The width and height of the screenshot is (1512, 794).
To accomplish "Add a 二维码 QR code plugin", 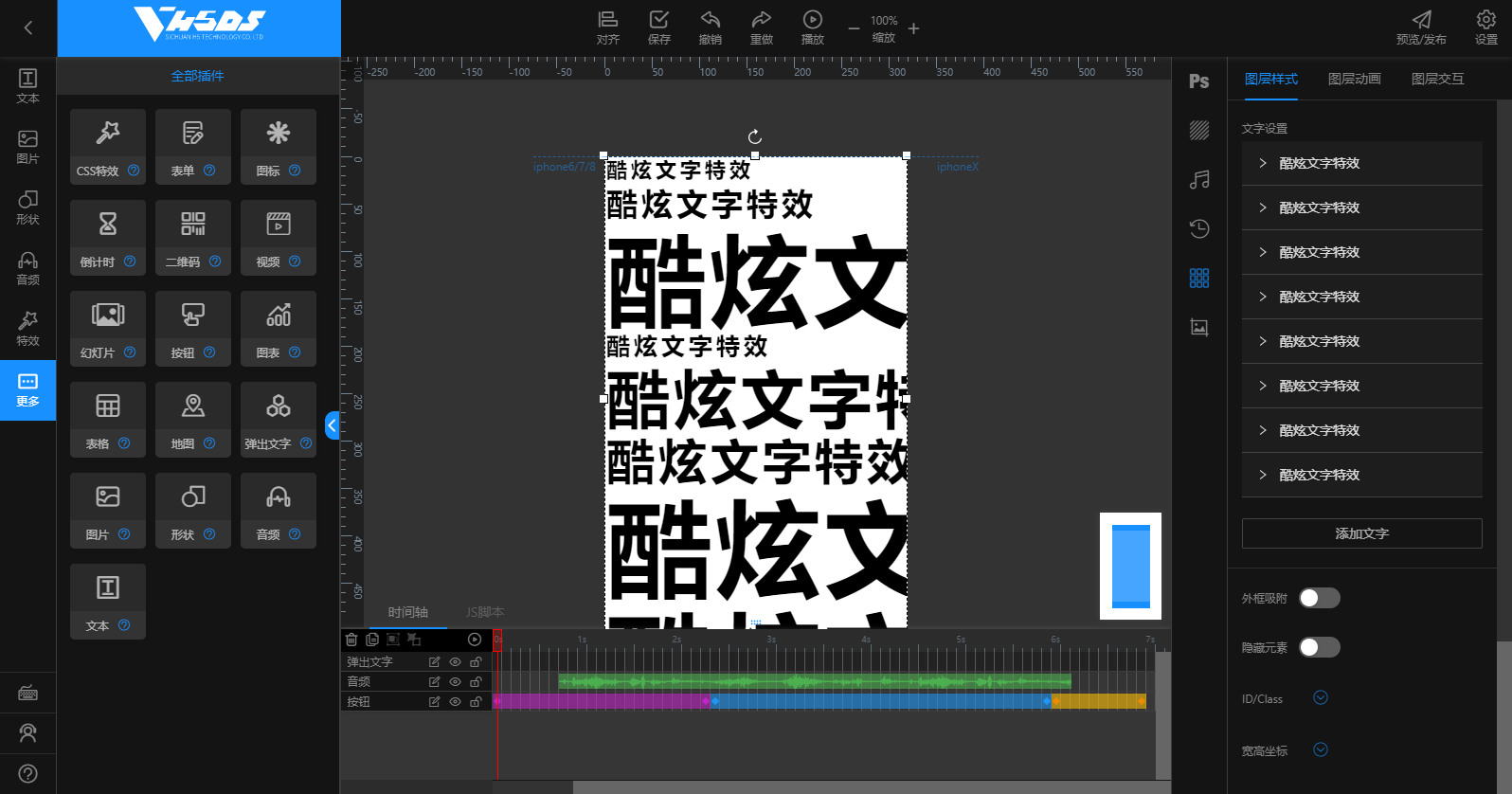I will point(193,237).
